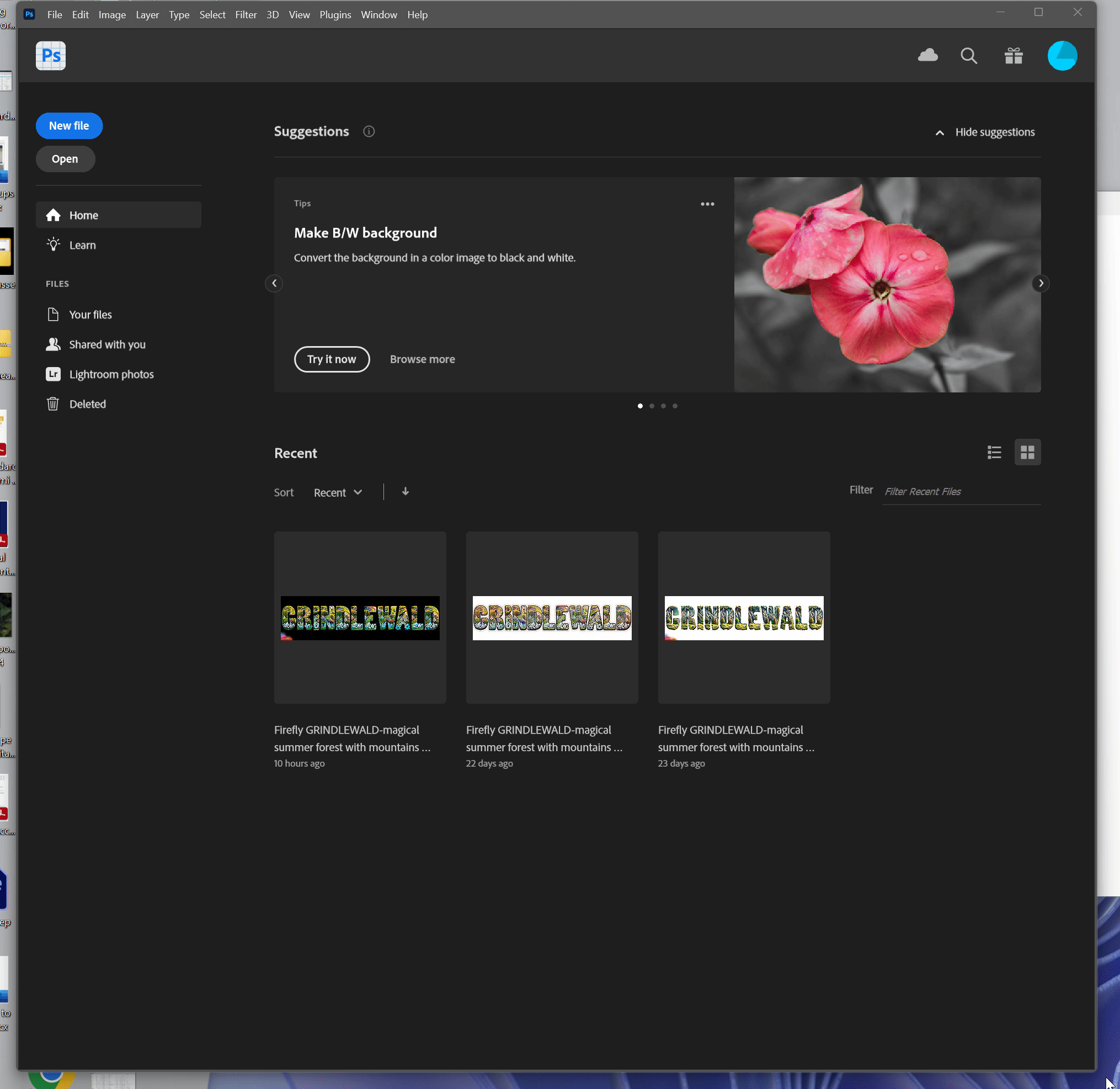Click the New file button
The height and width of the screenshot is (1089, 1120).
68,126
